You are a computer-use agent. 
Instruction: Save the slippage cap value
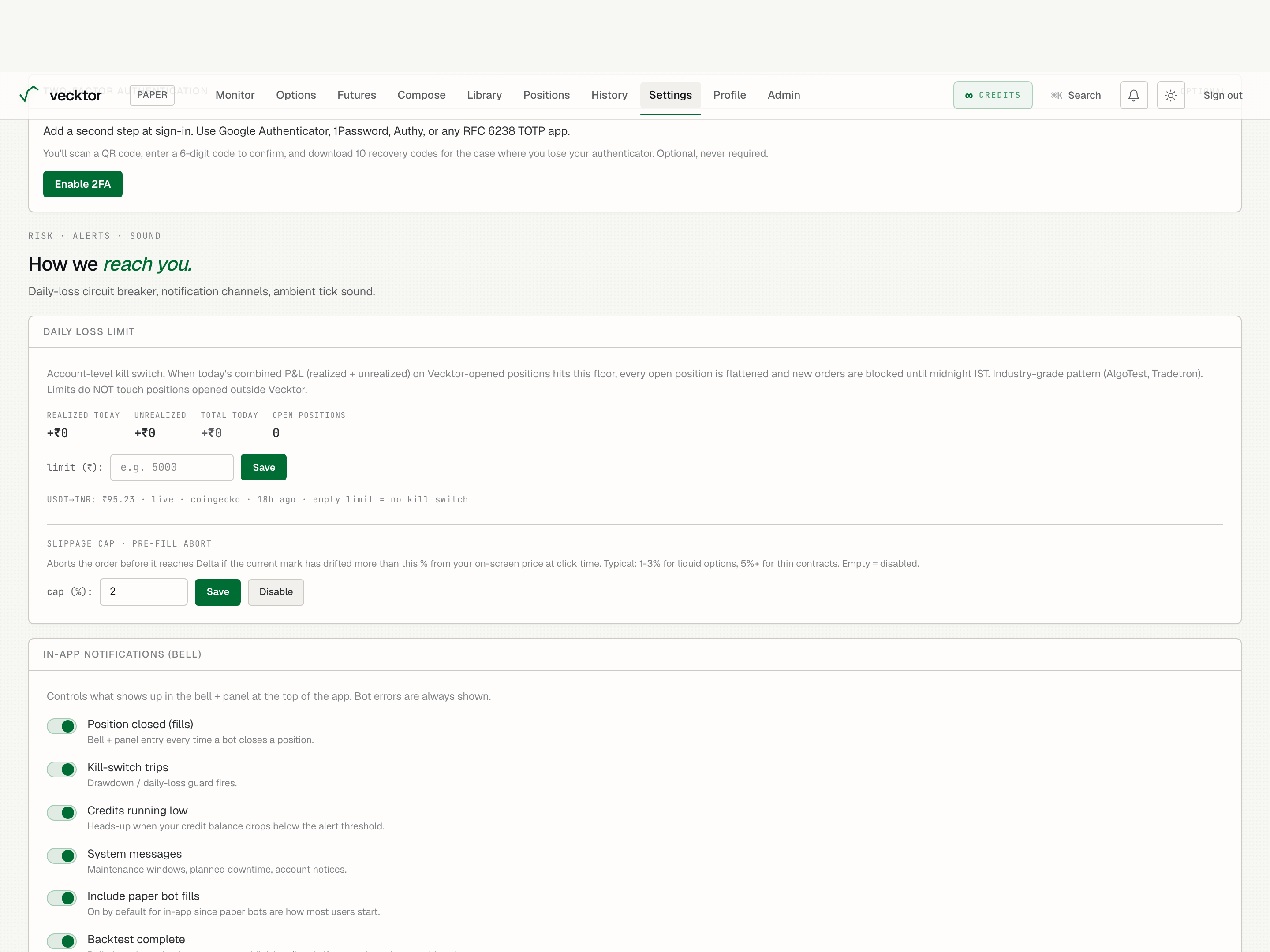(x=217, y=591)
